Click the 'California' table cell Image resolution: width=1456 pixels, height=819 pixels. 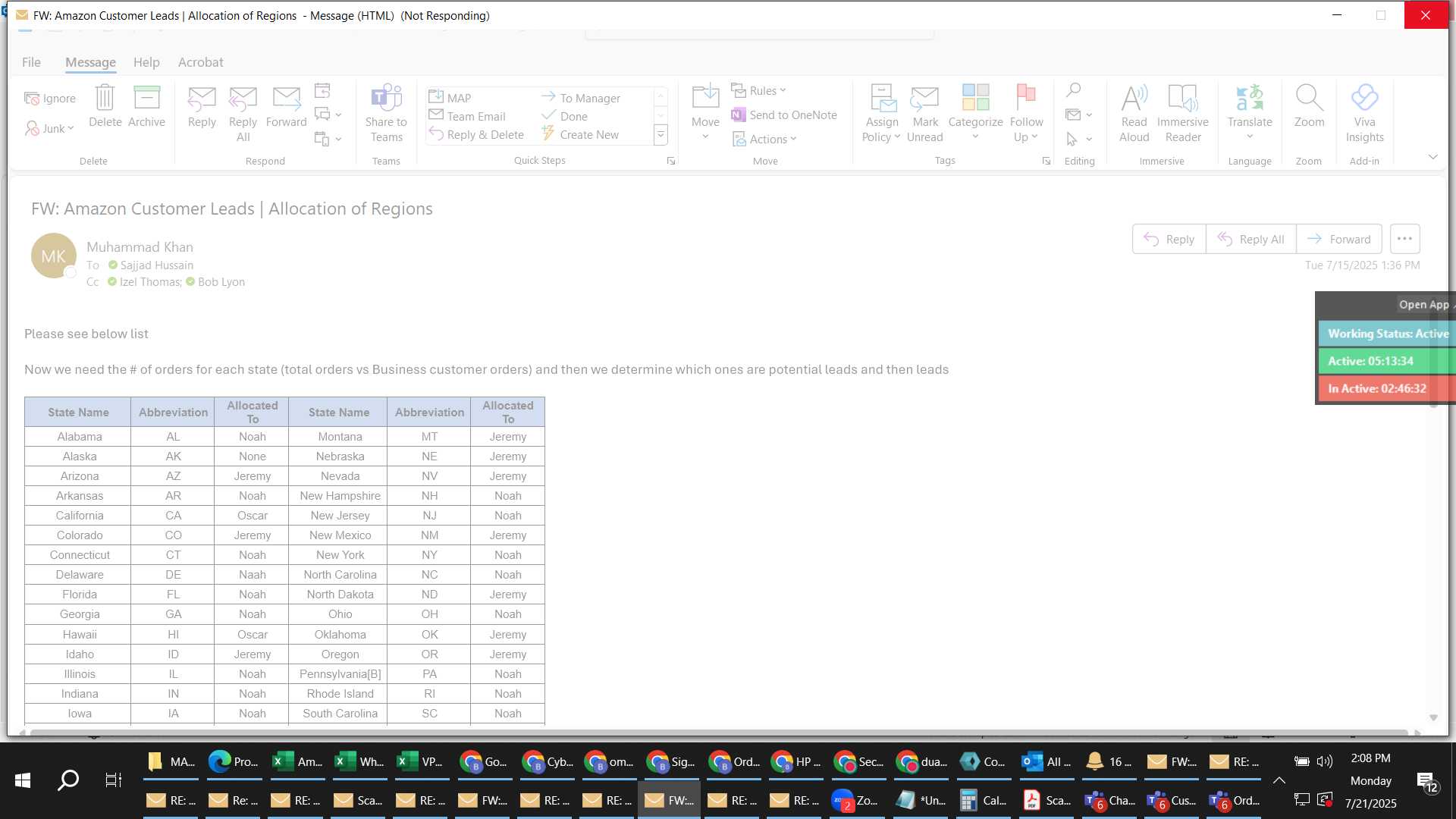(x=79, y=515)
